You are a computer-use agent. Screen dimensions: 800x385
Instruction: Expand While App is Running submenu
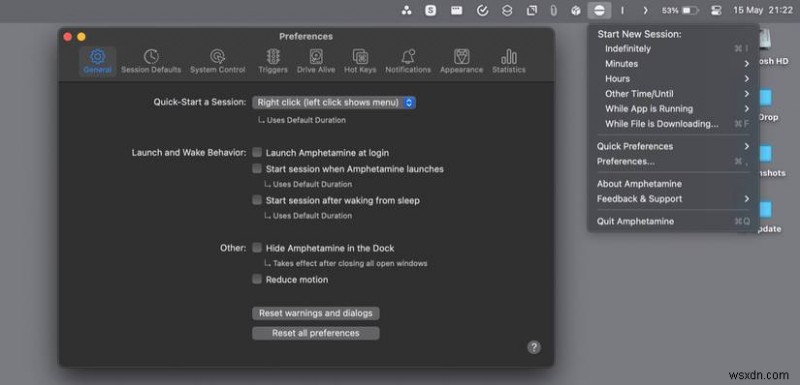pos(673,109)
